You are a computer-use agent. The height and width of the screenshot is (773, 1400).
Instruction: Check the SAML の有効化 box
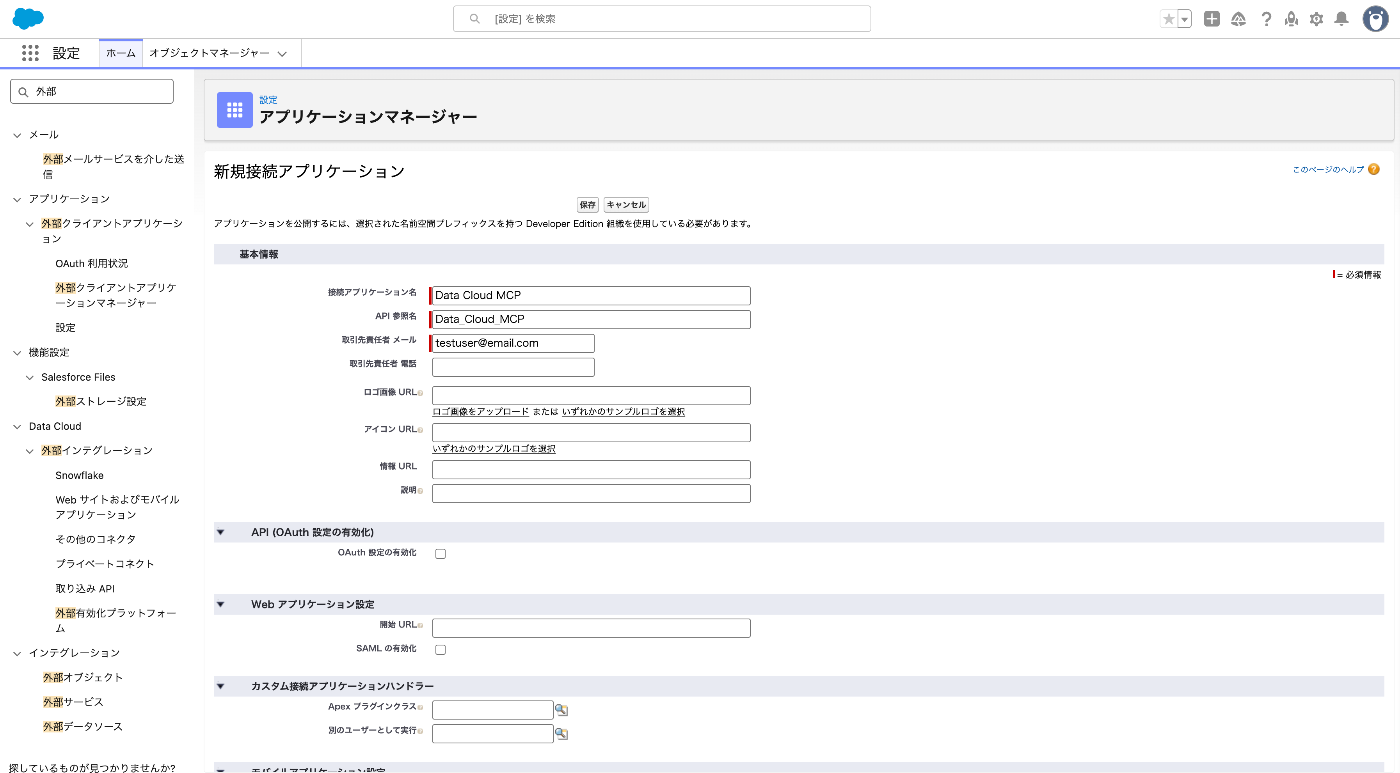(440, 649)
